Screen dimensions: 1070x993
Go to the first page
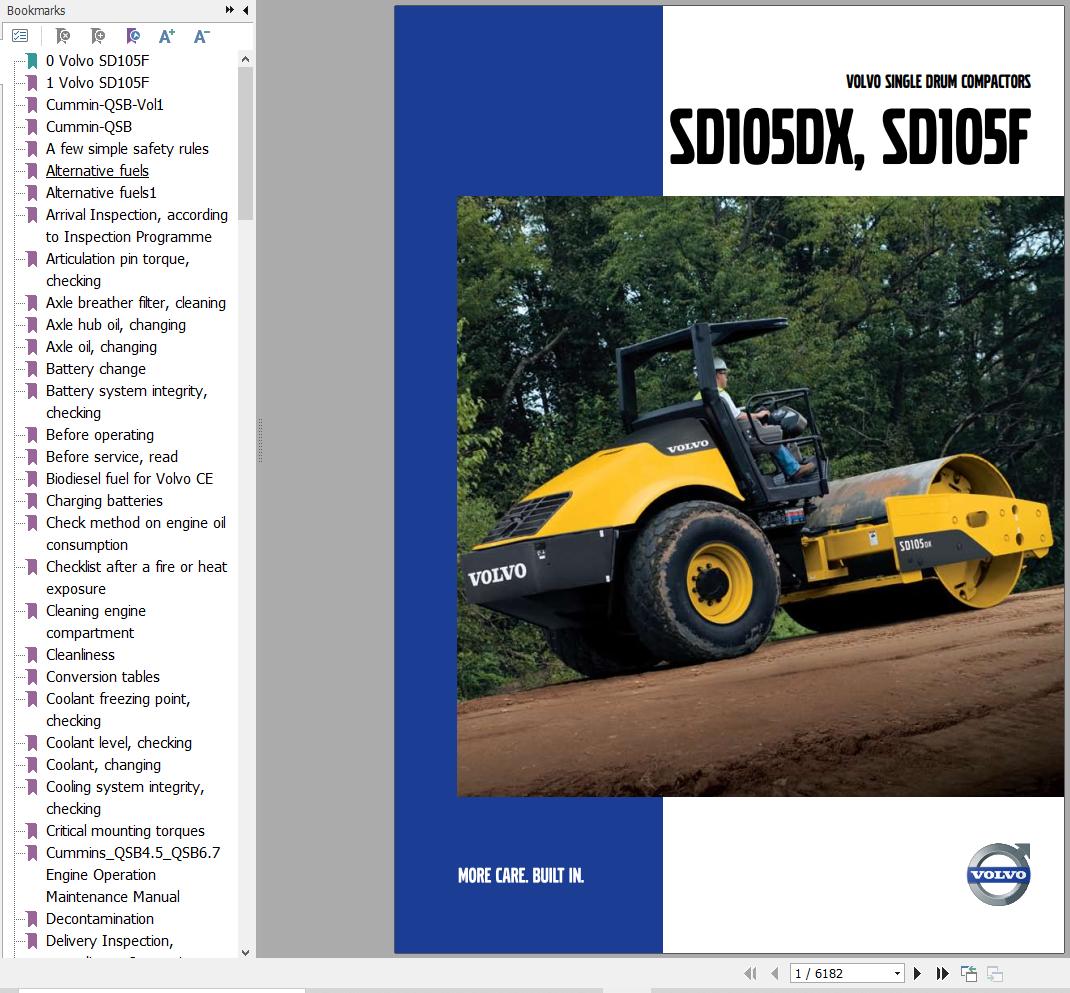coord(750,973)
